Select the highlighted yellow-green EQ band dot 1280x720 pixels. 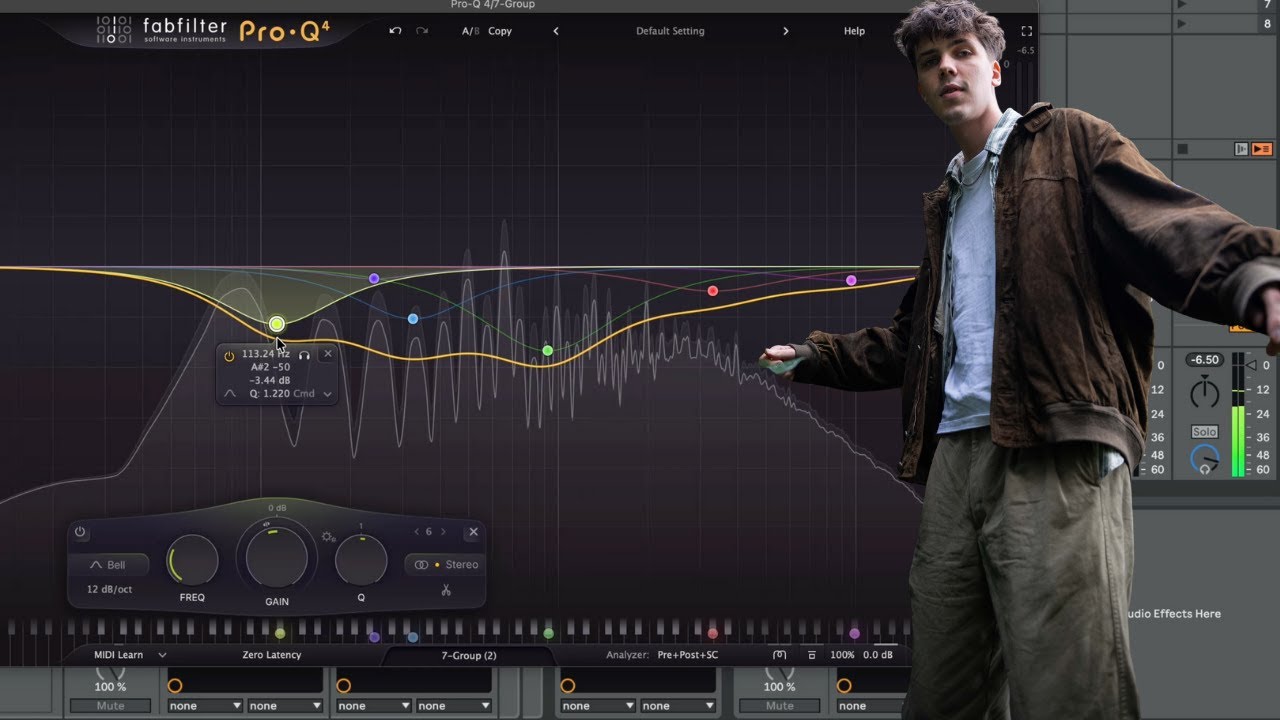(x=276, y=323)
